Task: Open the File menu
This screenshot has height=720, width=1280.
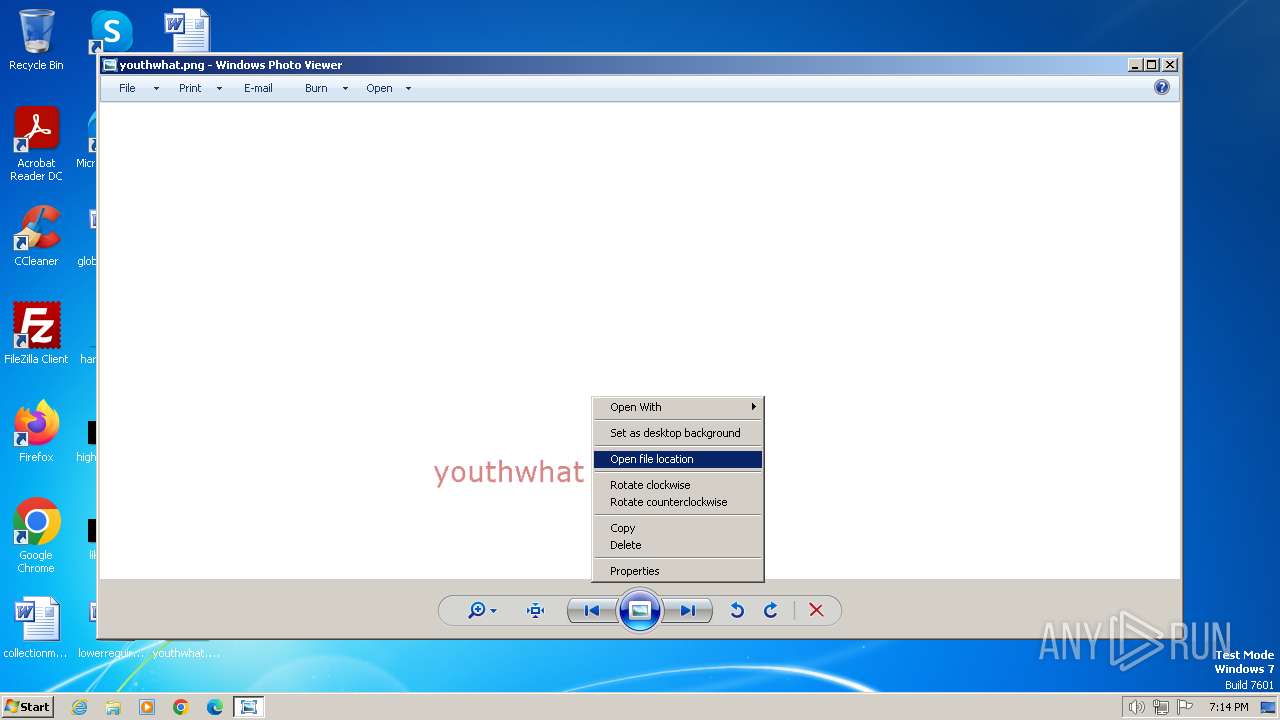Action: (127, 88)
